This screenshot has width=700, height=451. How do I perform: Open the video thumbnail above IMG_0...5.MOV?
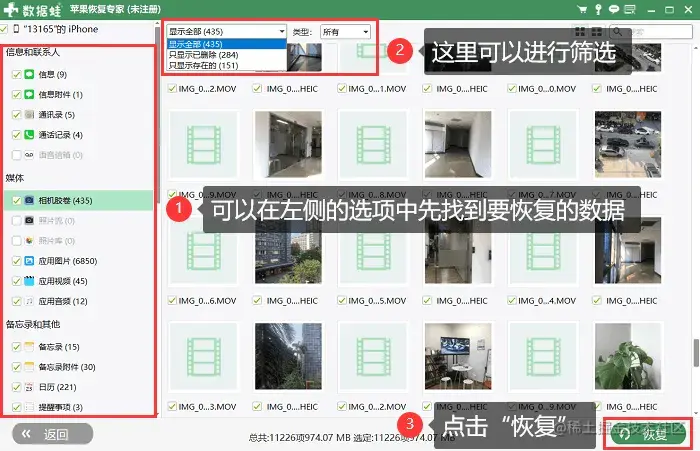coord(373,251)
